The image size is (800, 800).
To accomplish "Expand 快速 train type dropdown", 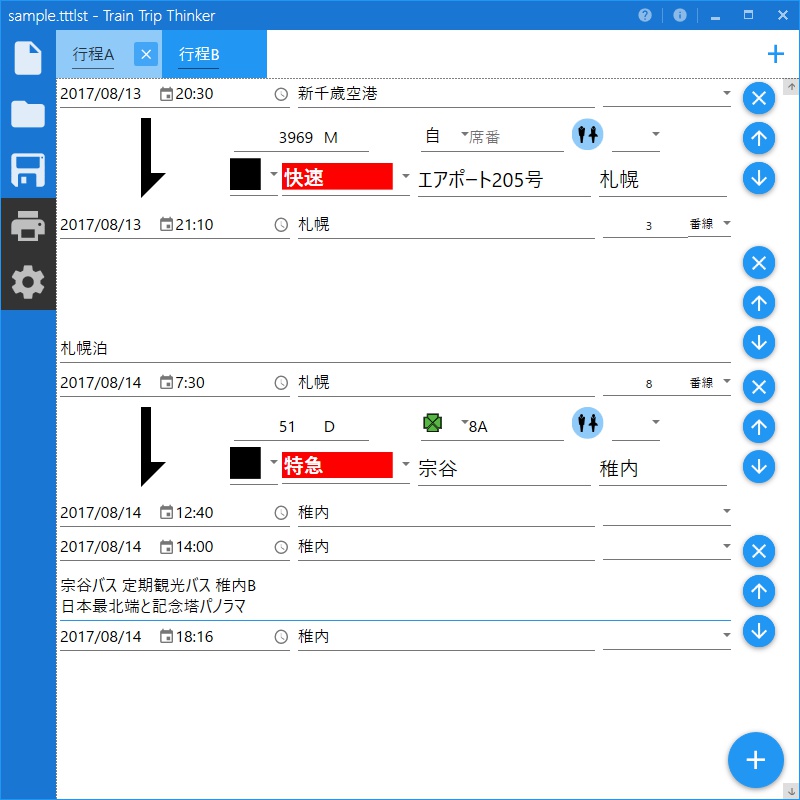I will point(406,176).
